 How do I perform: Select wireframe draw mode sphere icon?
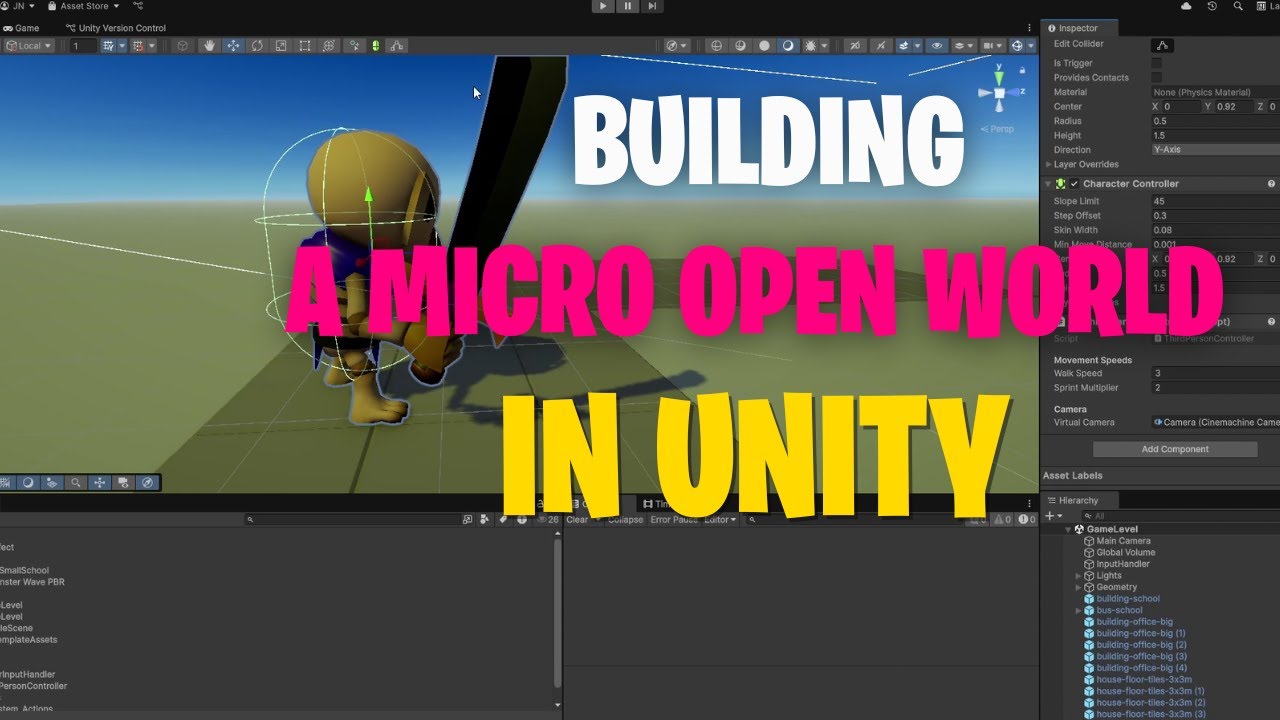point(716,46)
